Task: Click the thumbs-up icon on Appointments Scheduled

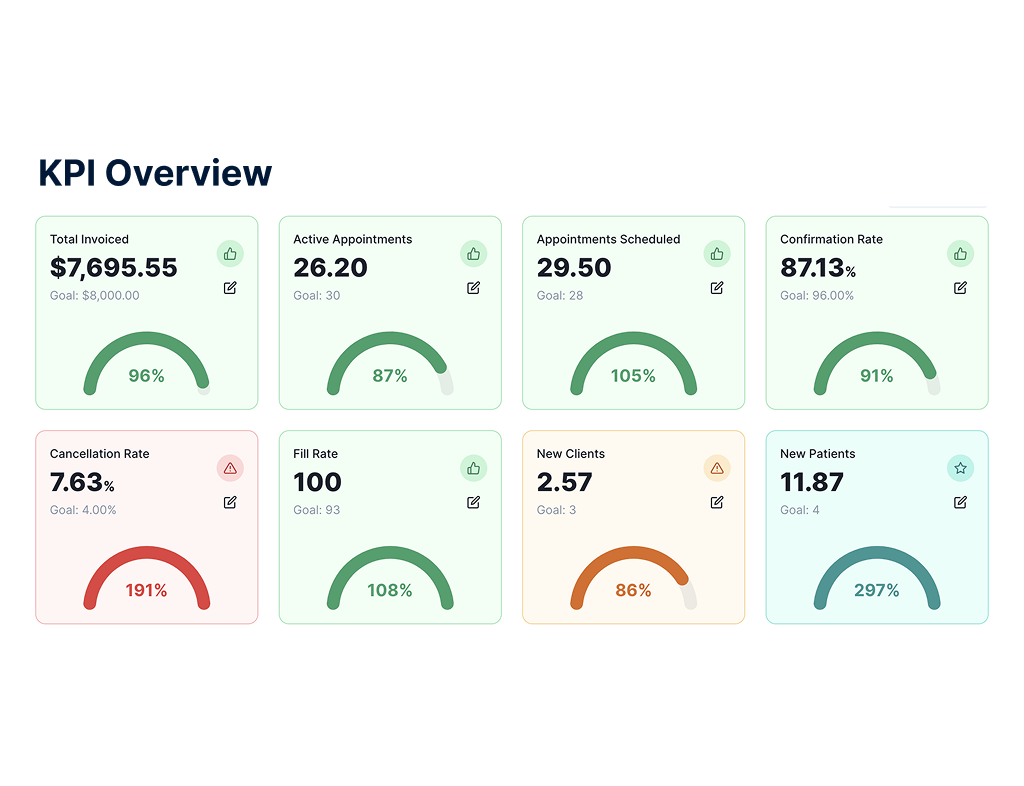Action: tap(717, 254)
